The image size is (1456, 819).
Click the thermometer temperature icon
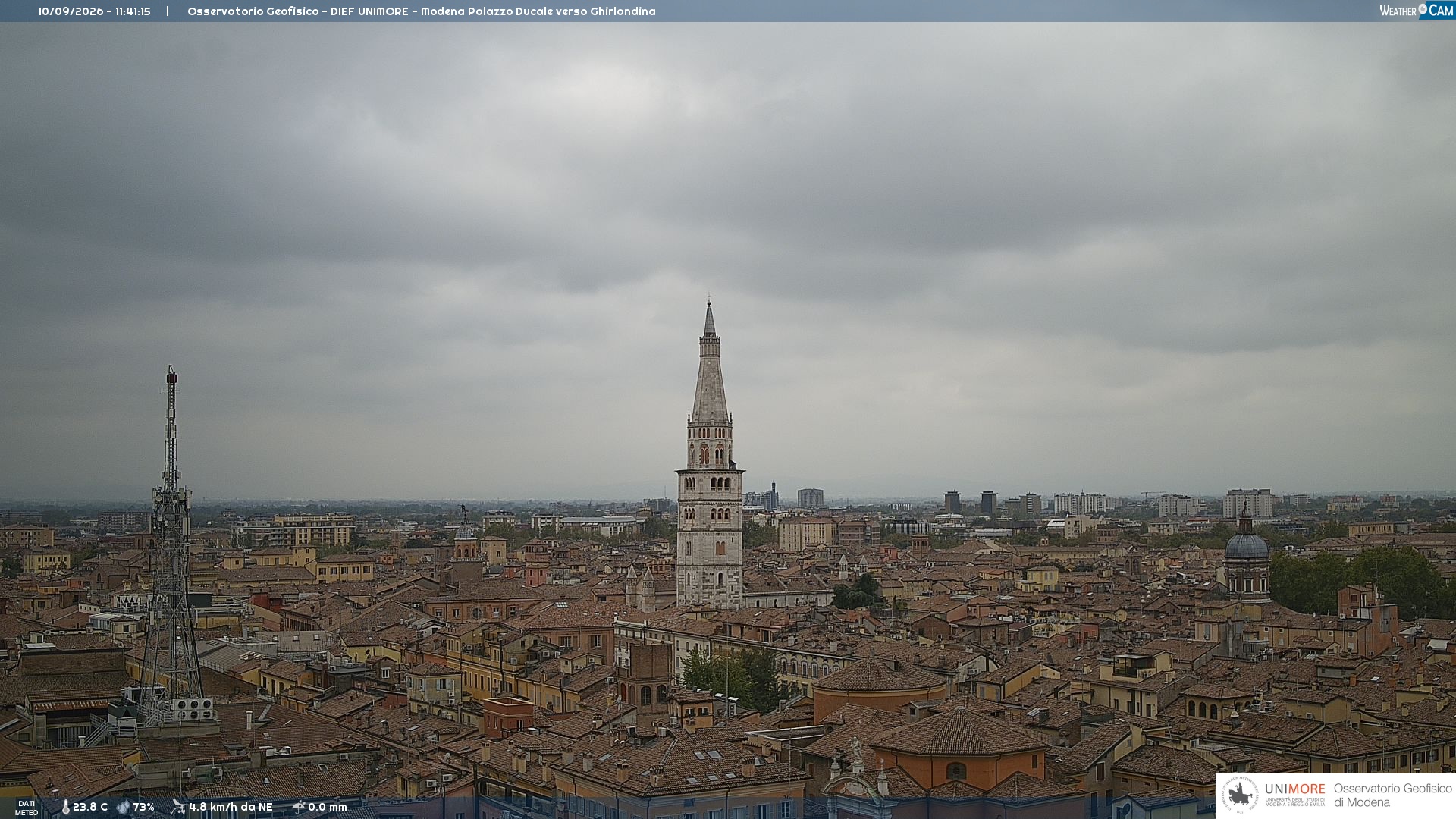65,807
